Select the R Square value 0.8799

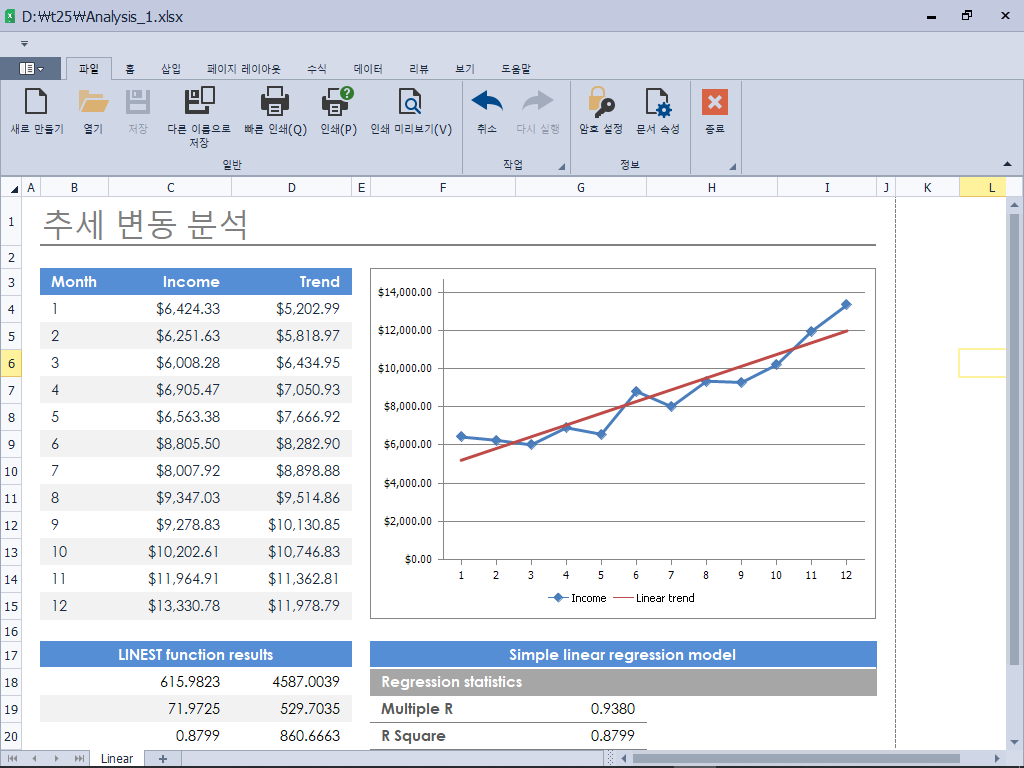click(581, 736)
